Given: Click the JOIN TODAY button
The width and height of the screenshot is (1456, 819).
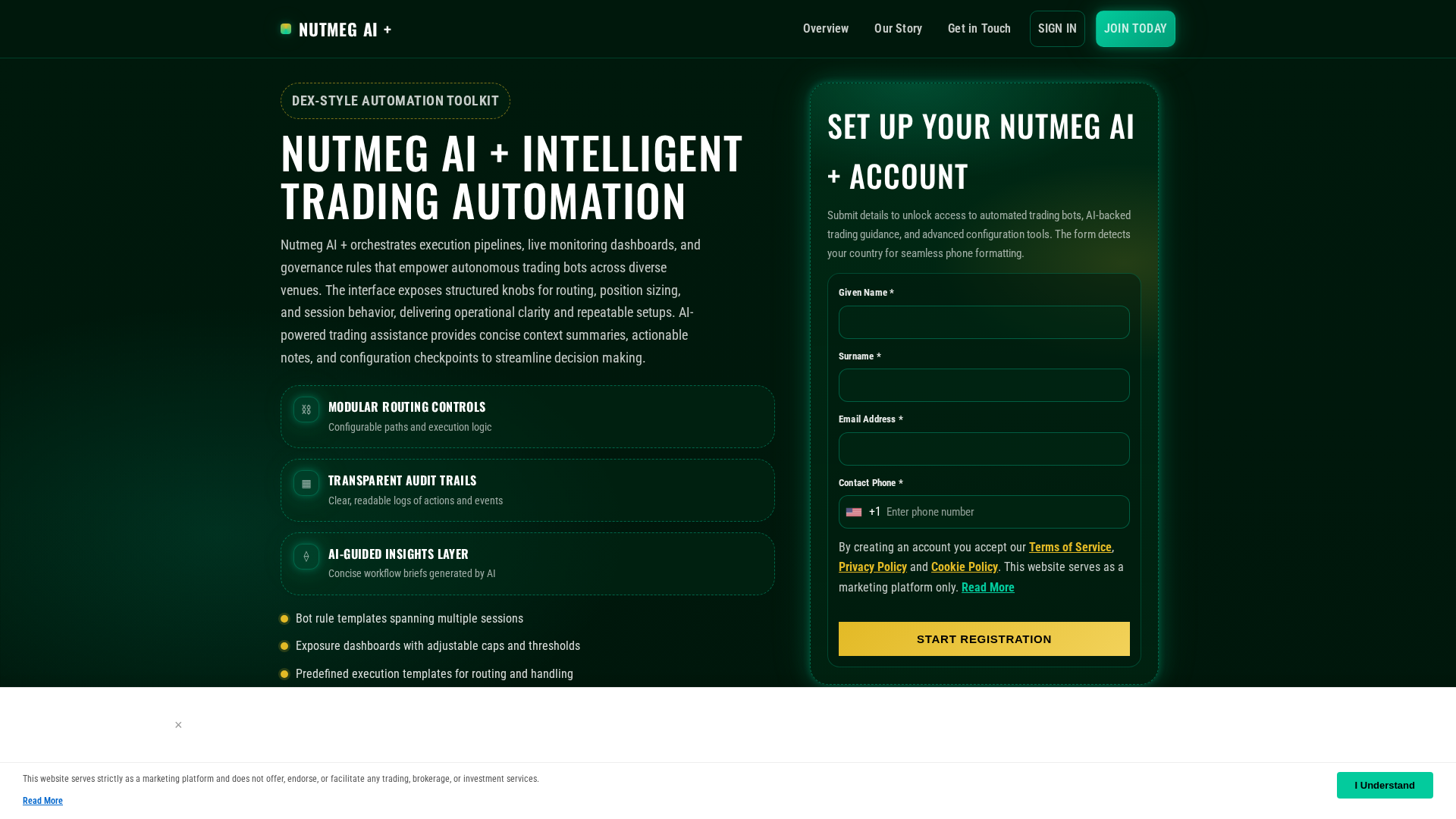Looking at the screenshot, I should [x=1135, y=29].
